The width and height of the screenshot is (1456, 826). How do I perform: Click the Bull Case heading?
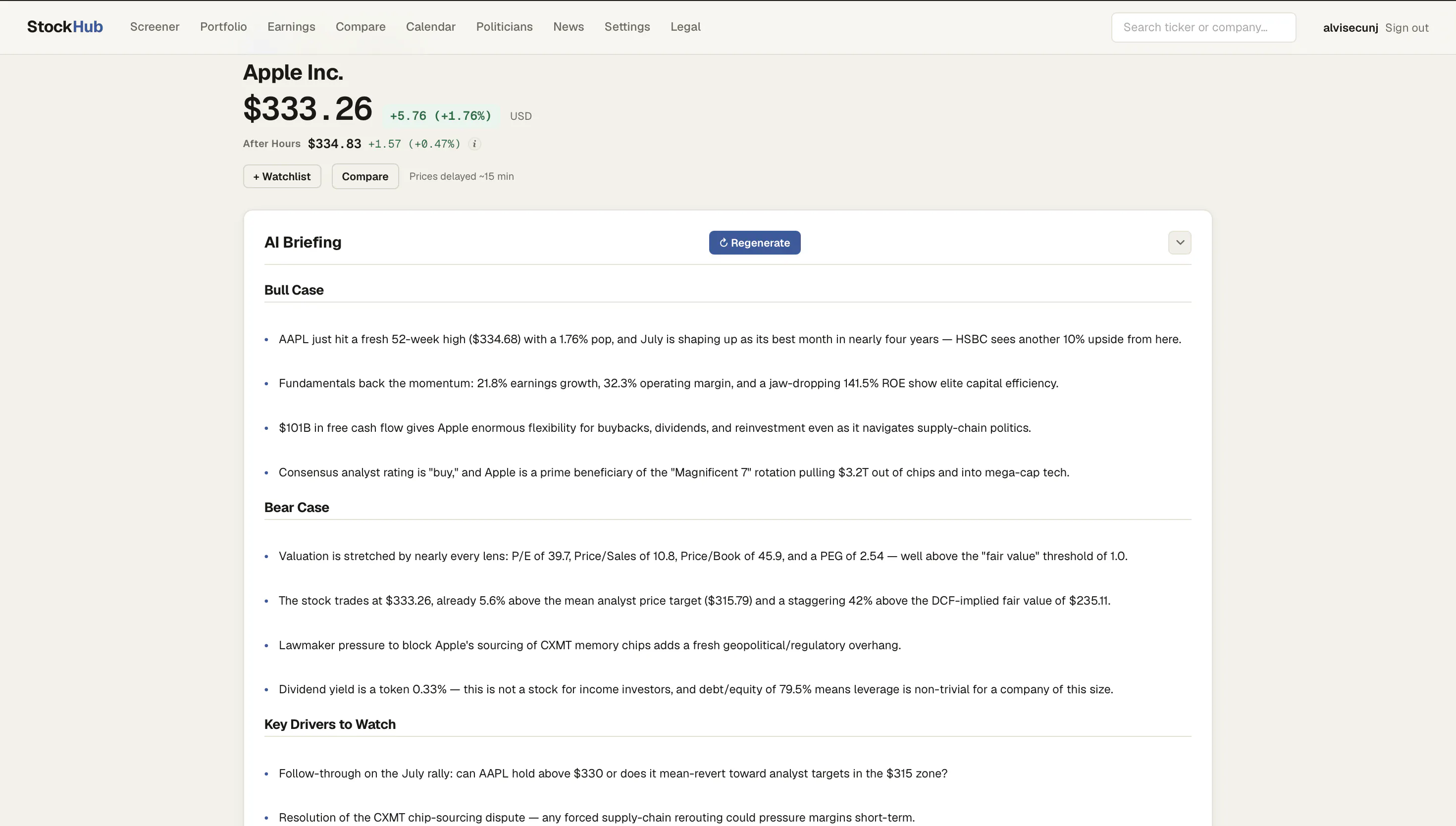pos(294,290)
